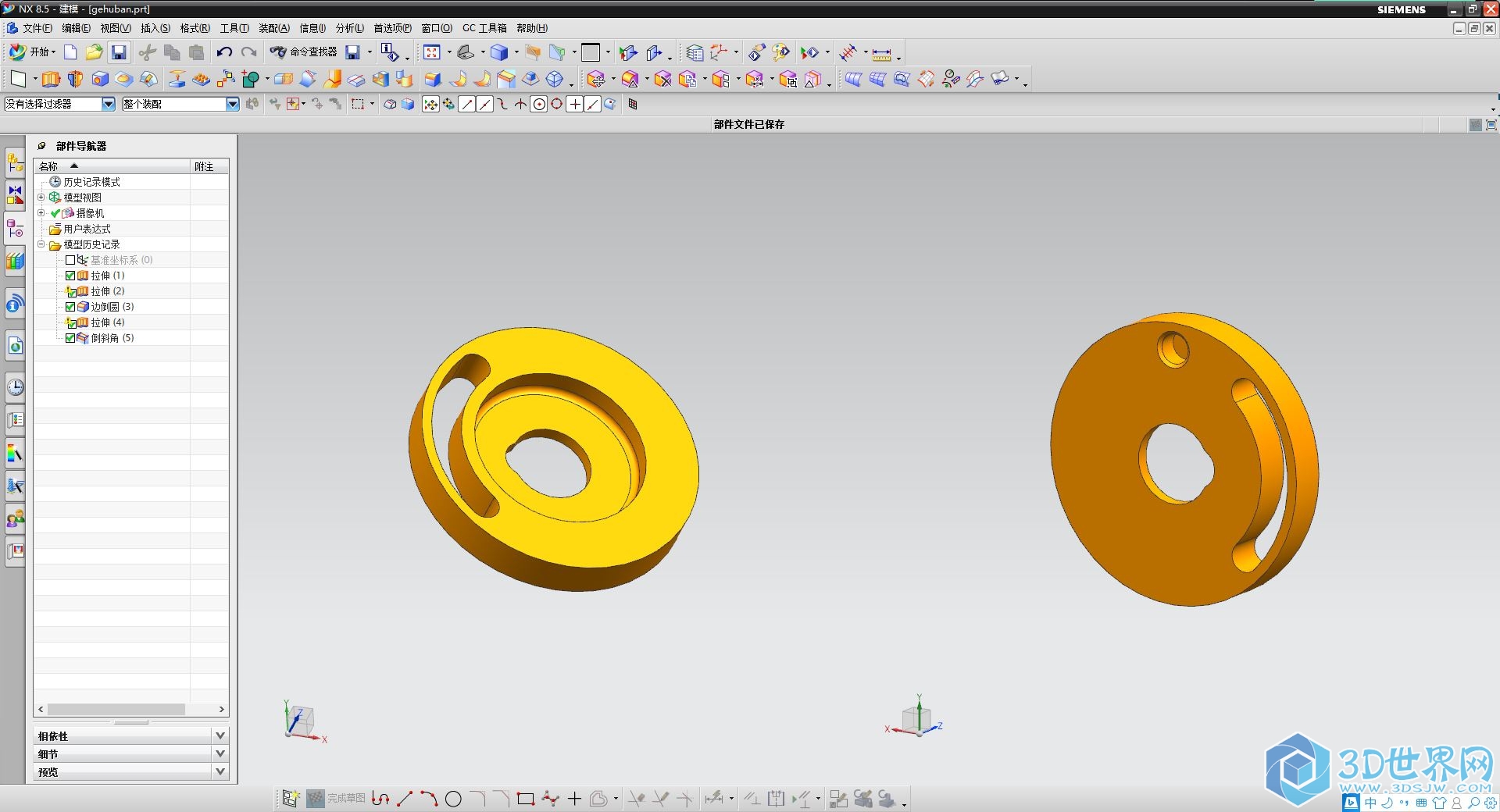This screenshot has height=812, width=1500.
Task: Undo the last action
Action: tap(224, 52)
